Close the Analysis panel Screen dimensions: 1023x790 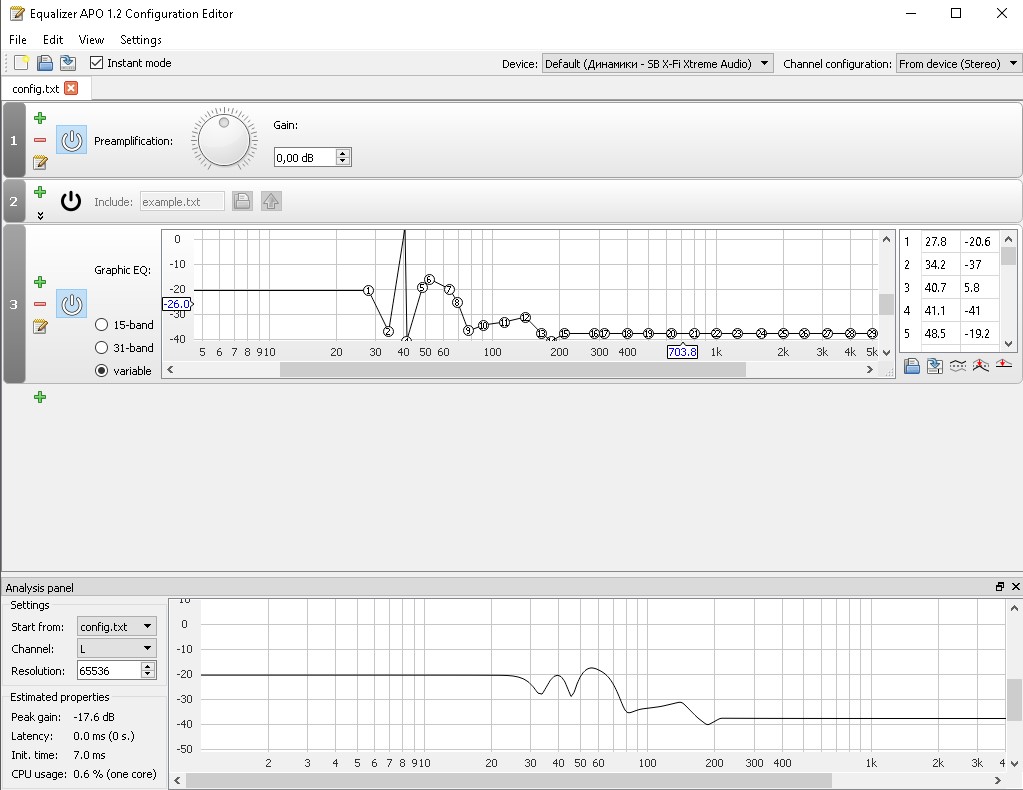pyautogui.click(x=1015, y=587)
